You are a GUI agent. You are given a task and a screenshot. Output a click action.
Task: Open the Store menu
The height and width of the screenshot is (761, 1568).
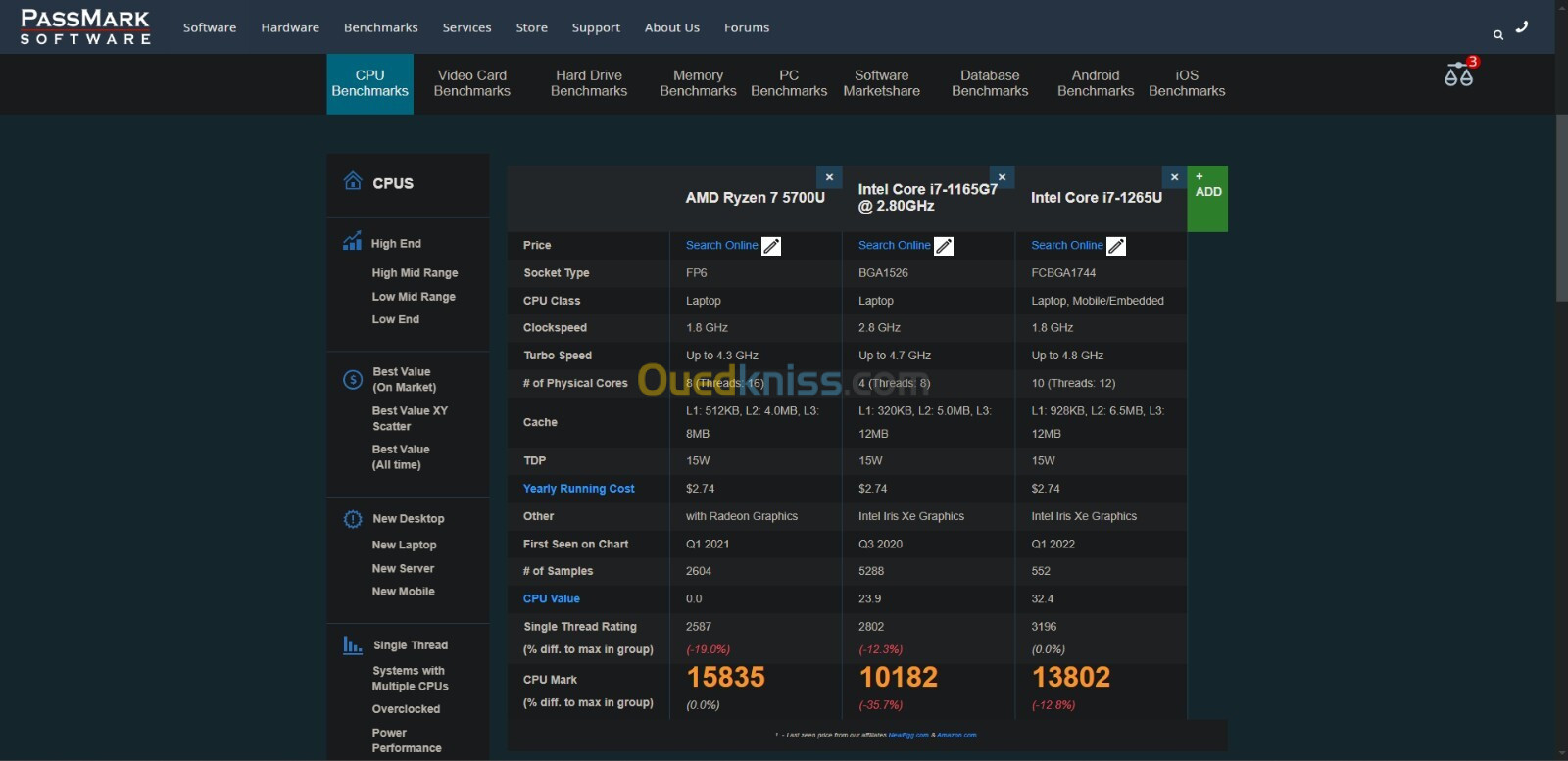point(532,27)
